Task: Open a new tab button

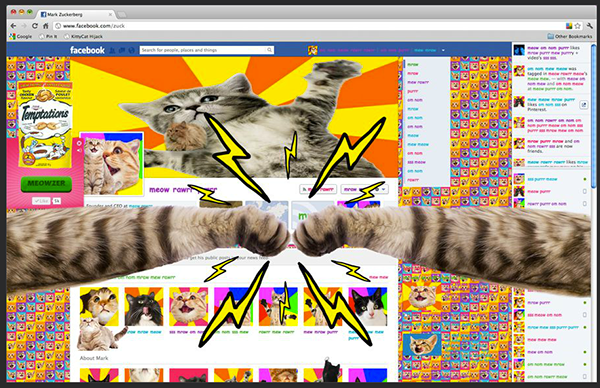Action: pyautogui.click(x=122, y=15)
